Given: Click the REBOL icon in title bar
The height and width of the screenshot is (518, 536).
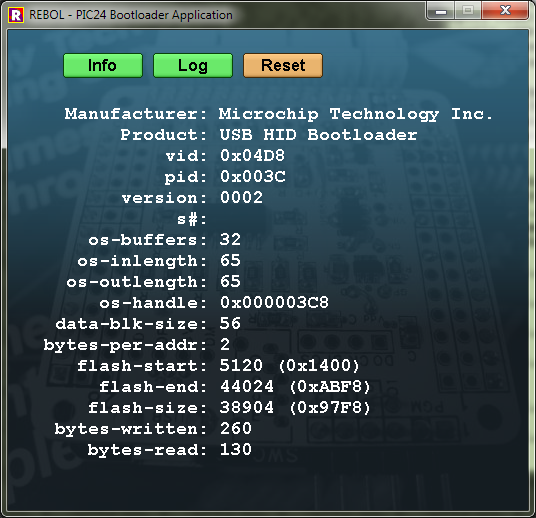Looking at the screenshot, I should tap(16, 15).
